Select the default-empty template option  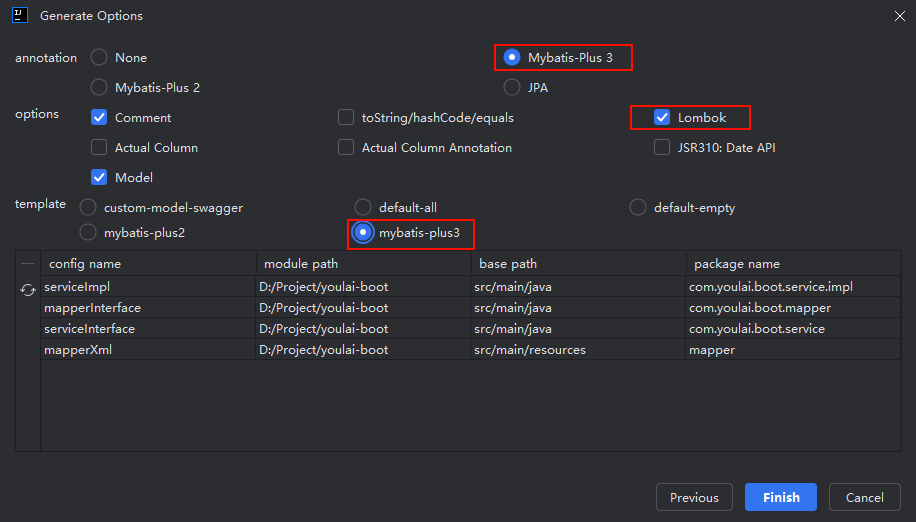coord(638,207)
